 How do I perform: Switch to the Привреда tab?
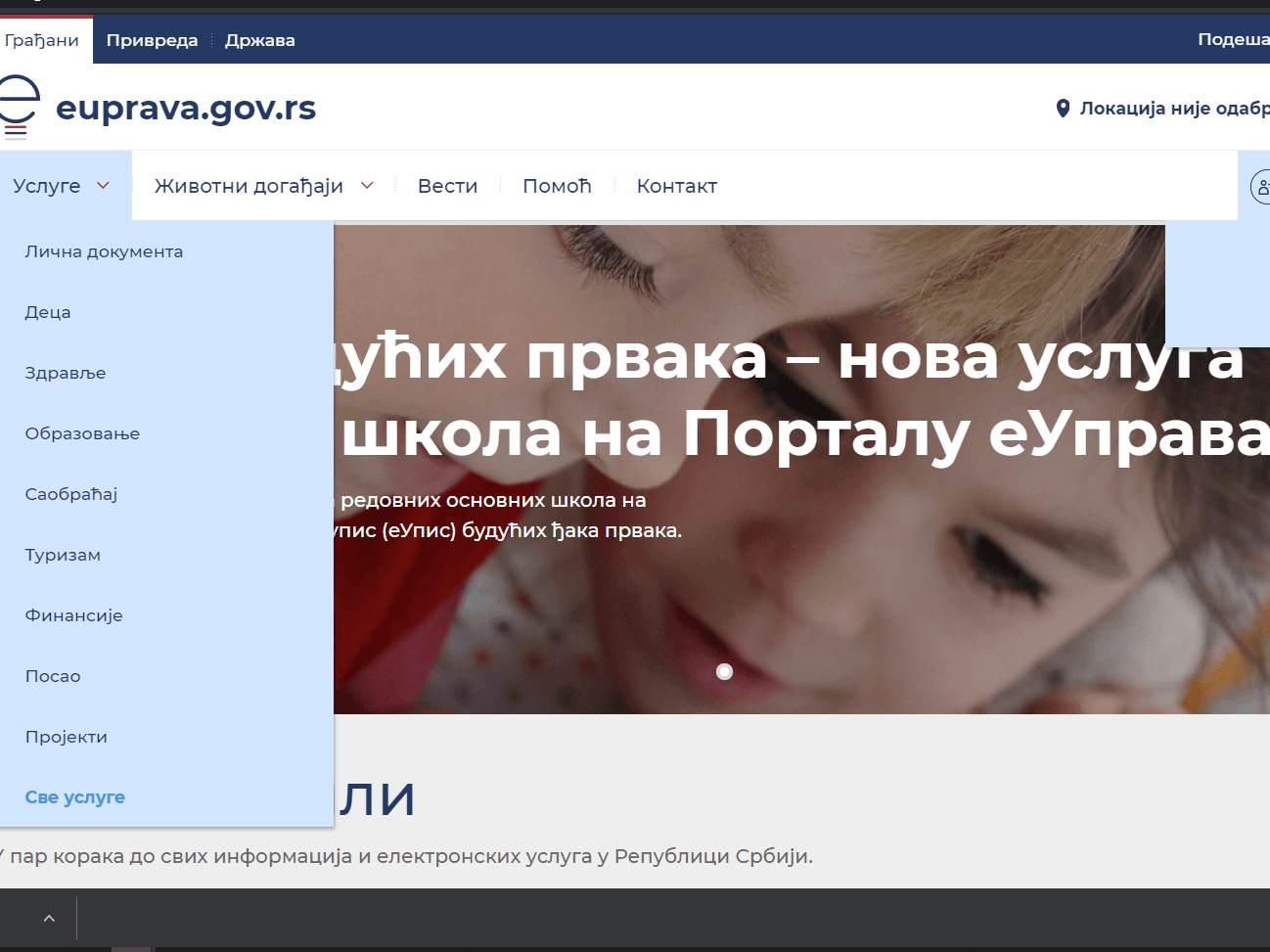pos(152,40)
